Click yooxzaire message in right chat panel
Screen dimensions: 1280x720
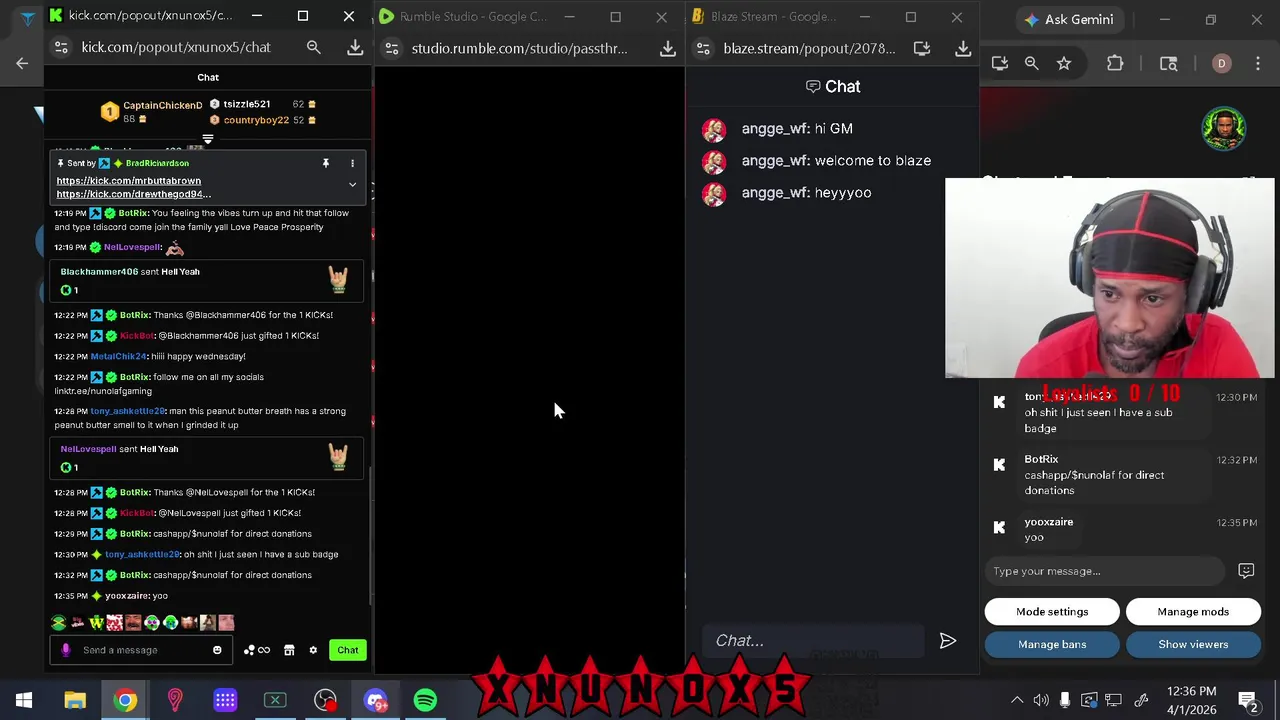[1049, 530]
